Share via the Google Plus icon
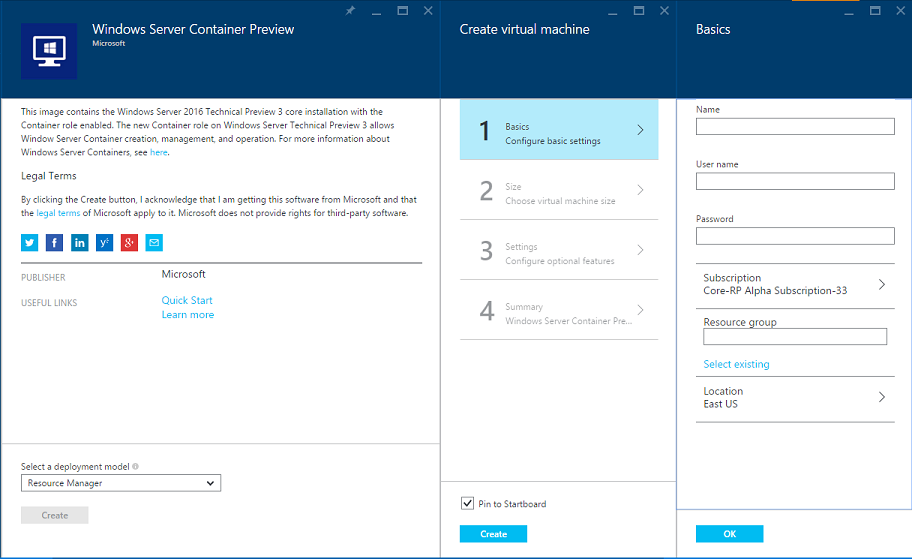 point(129,243)
